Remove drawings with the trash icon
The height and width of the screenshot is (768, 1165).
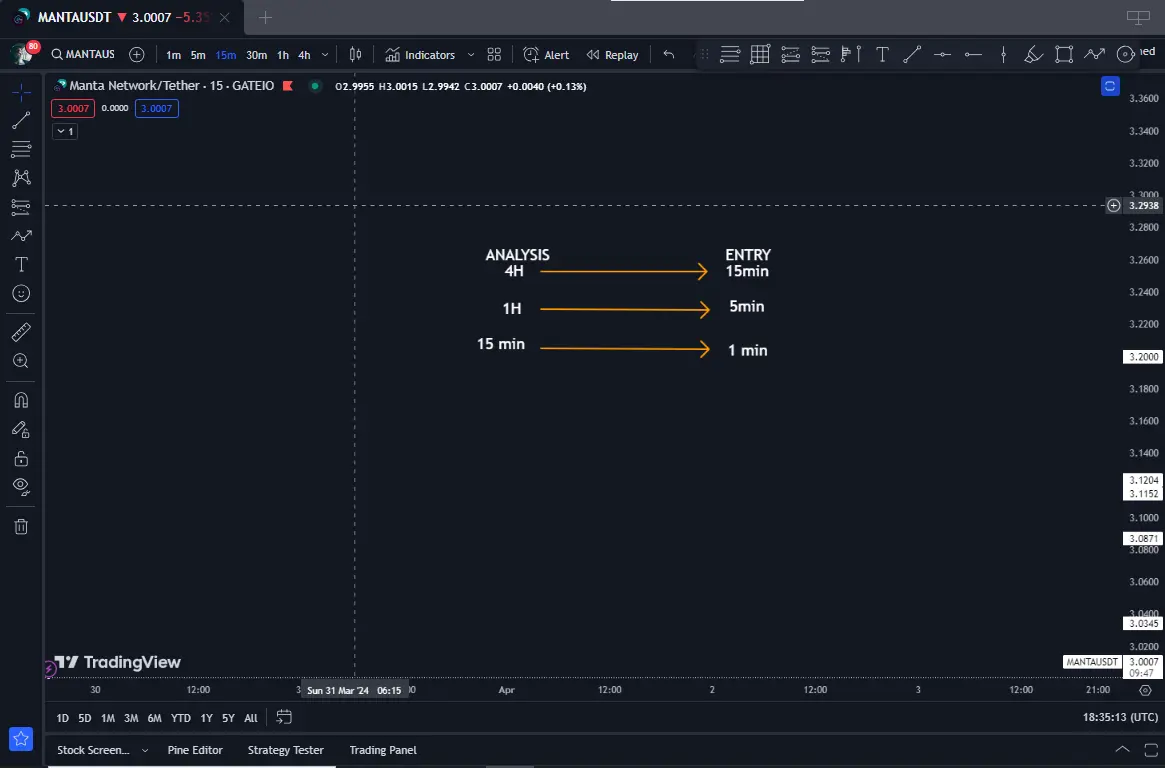tap(21, 527)
